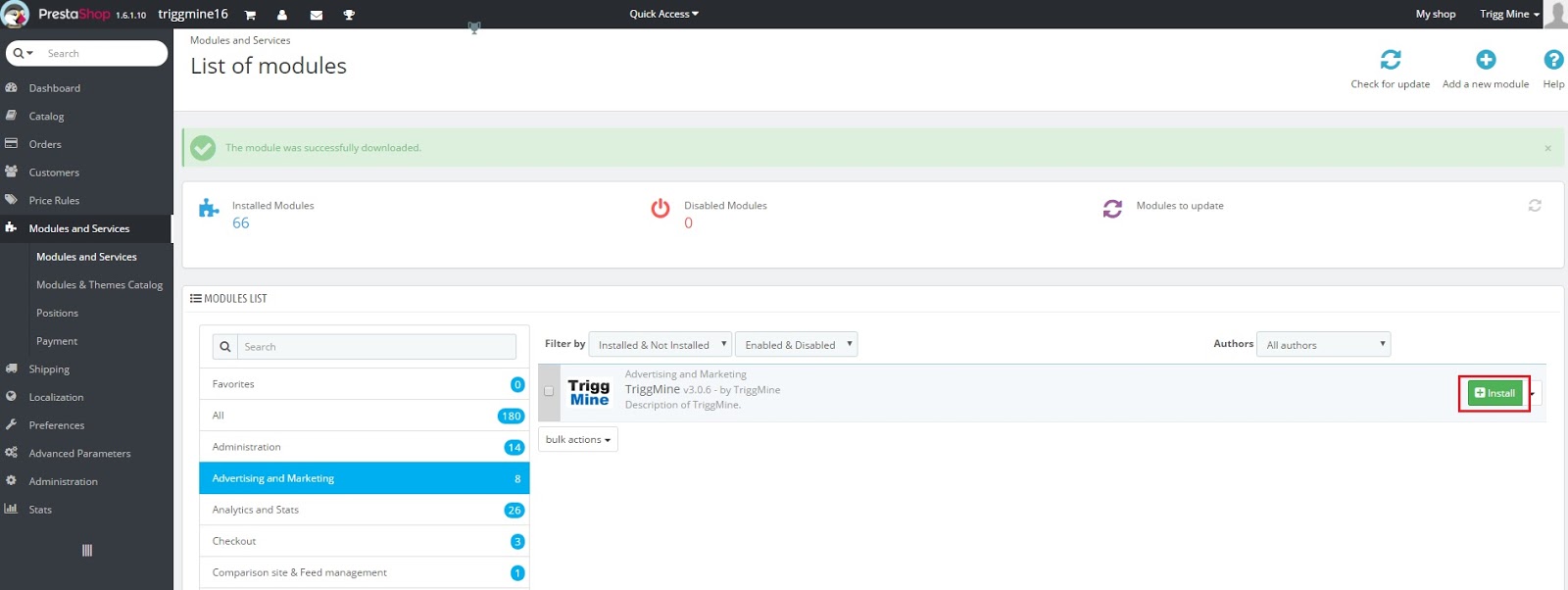Click the Disabled Modules count 0
Viewport: 1568px width, 590px height.
(x=688, y=223)
